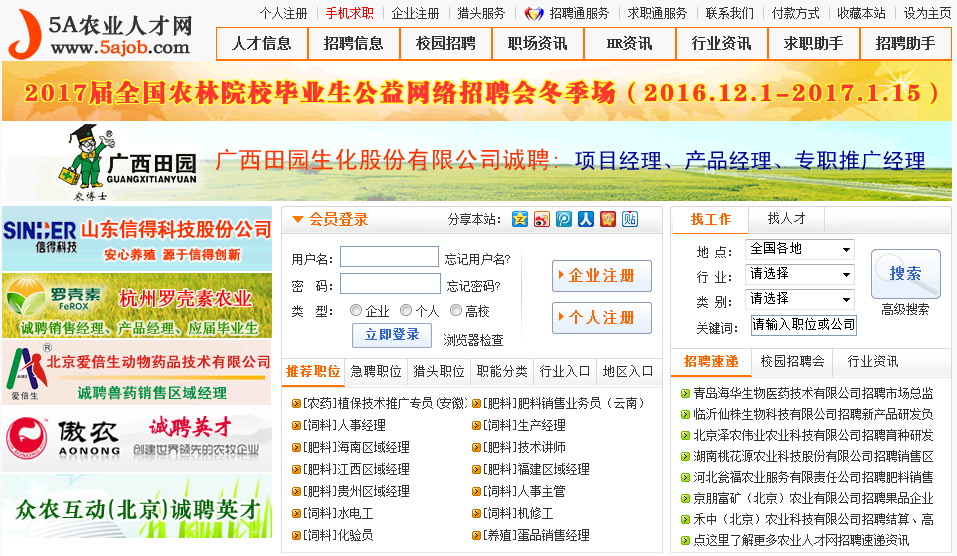Screen dimensions: 957x556
Task: Collapse the 会员登录 orange triangle
Action: (298, 219)
